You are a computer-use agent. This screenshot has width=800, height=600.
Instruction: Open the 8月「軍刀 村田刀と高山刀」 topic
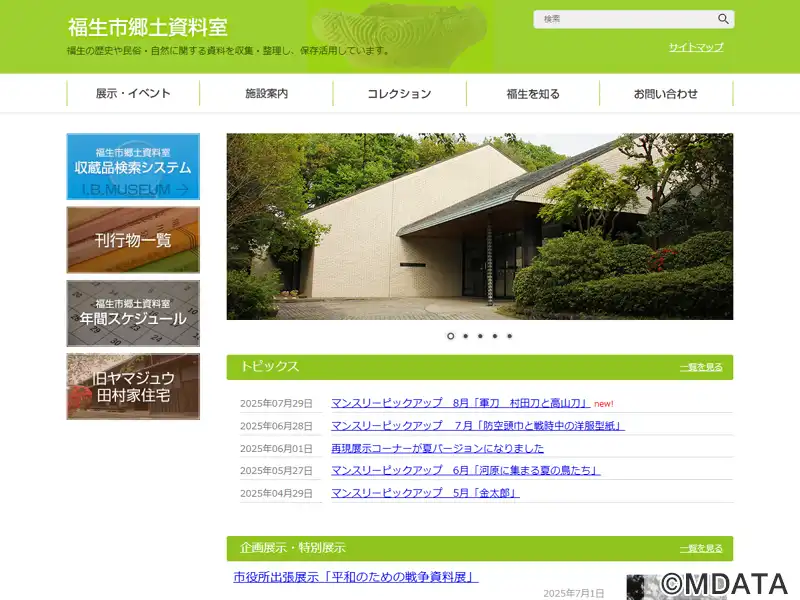[461, 403]
